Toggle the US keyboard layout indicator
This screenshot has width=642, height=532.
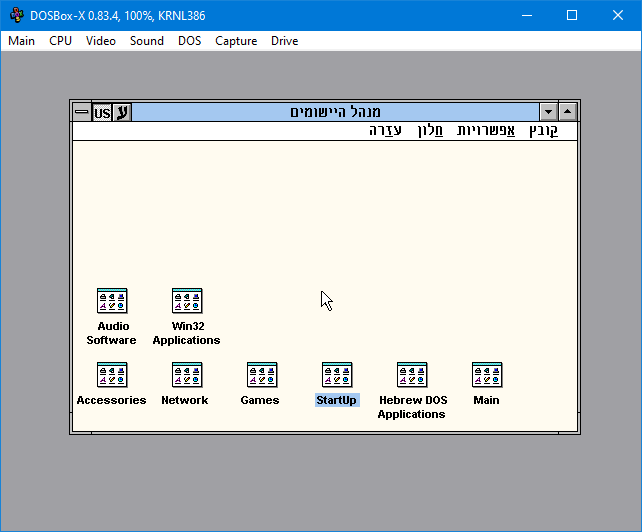tap(102, 112)
